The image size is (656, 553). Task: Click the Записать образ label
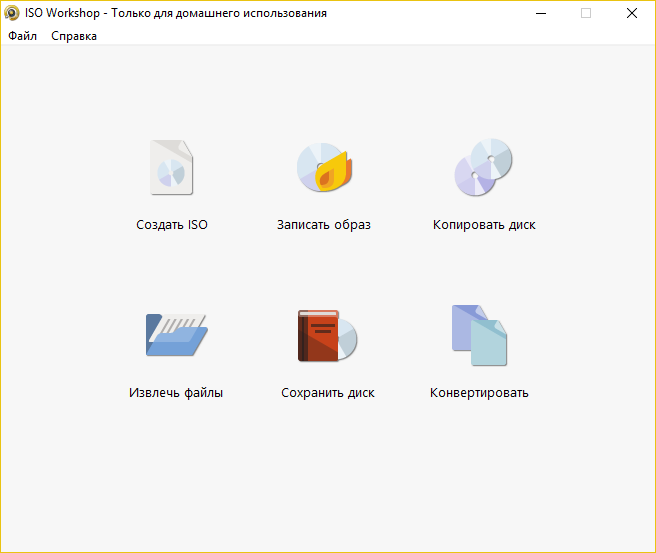324,225
